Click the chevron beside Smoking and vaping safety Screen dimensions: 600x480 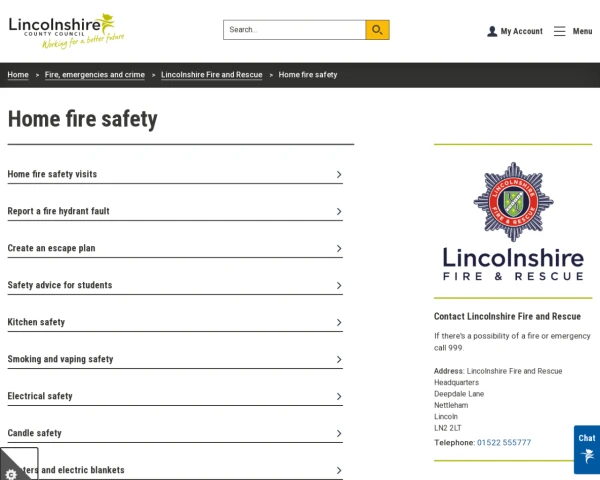coord(339,359)
